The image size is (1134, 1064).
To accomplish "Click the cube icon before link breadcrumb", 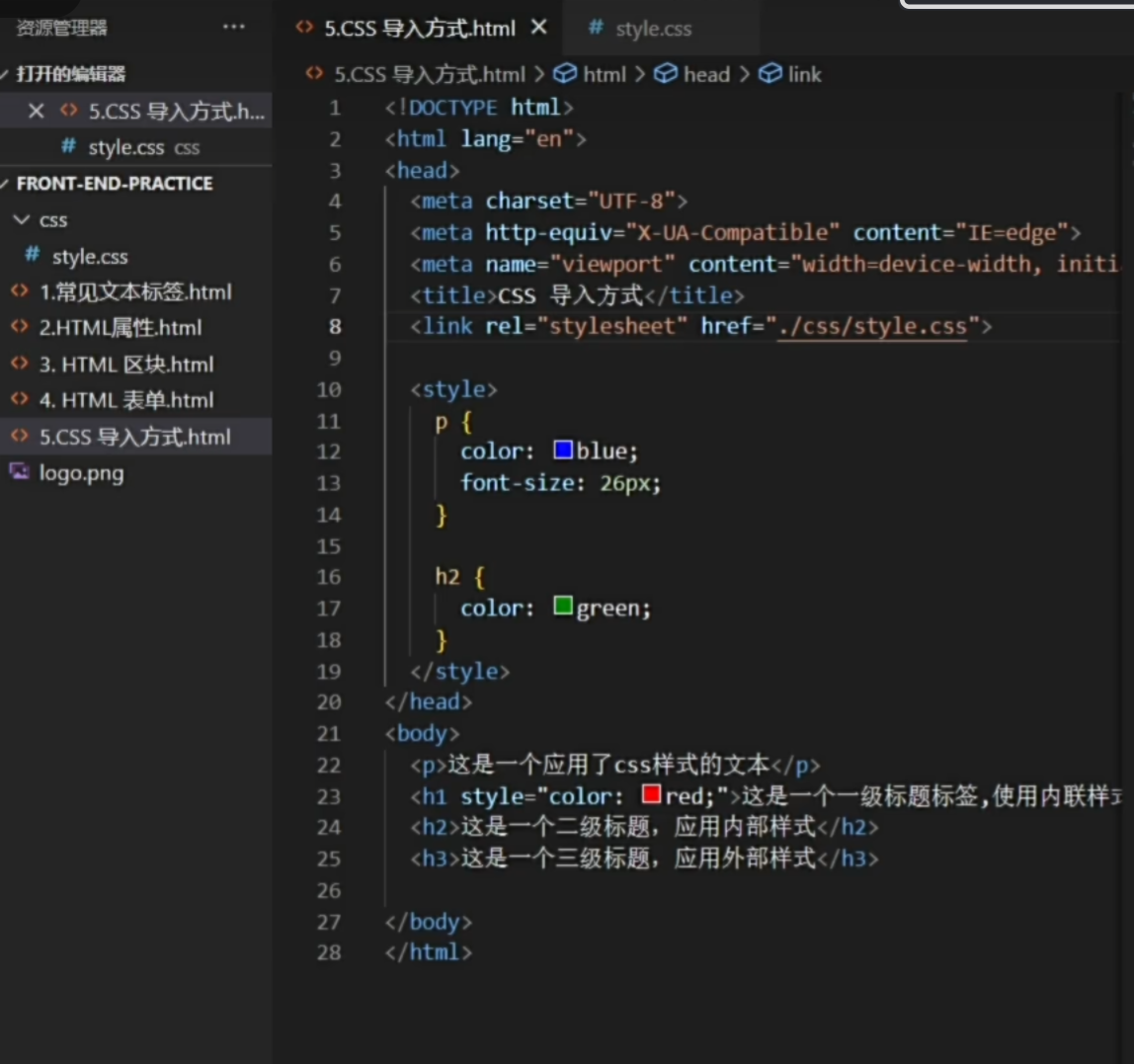I will [x=770, y=74].
